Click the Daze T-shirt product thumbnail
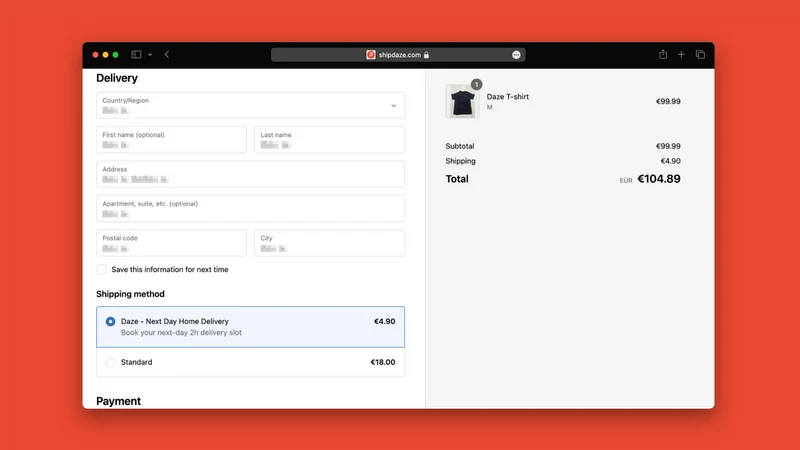Viewport: 800px width, 450px height. [462, 102]
